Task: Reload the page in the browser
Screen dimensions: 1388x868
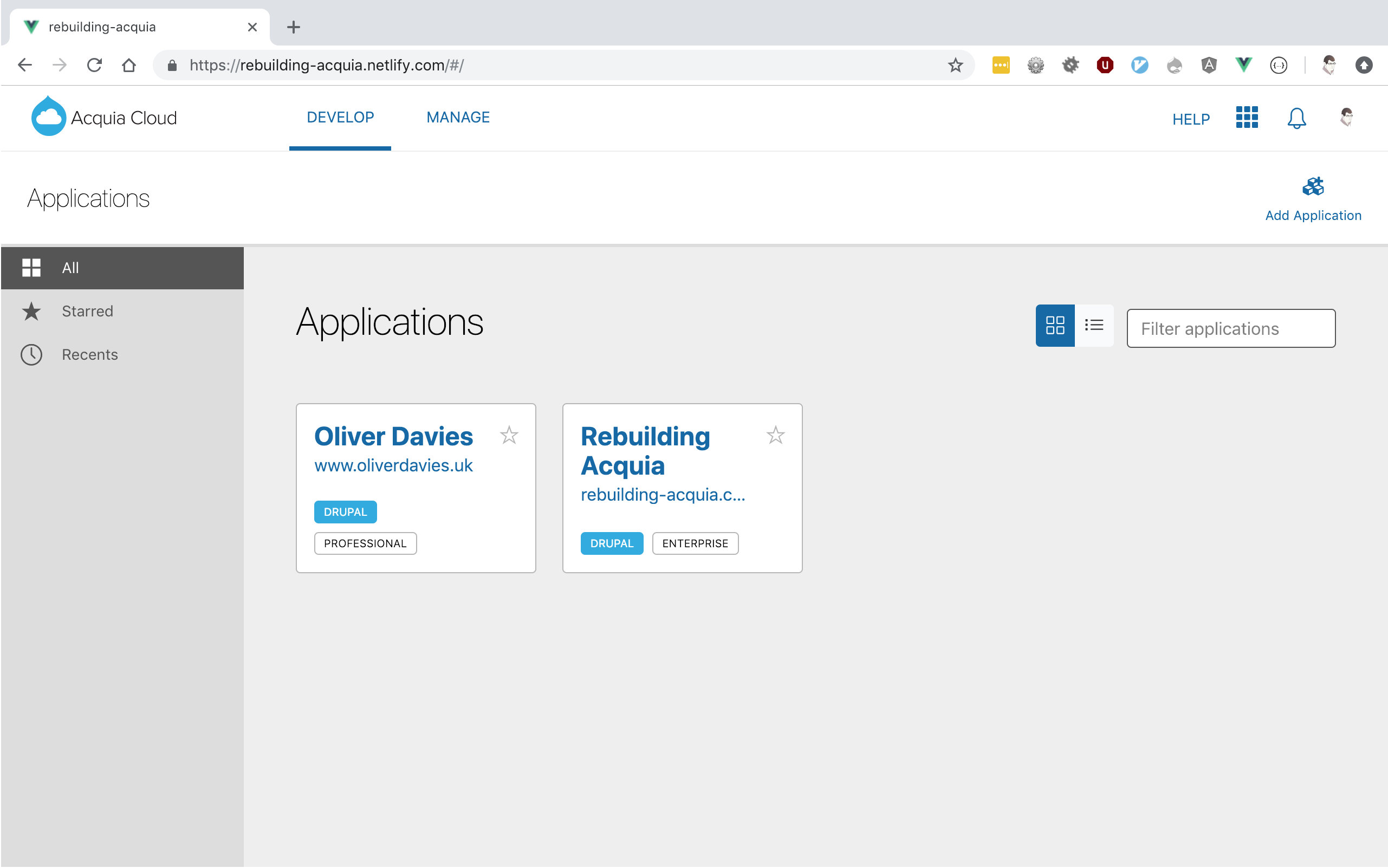Action: point(94,65)
